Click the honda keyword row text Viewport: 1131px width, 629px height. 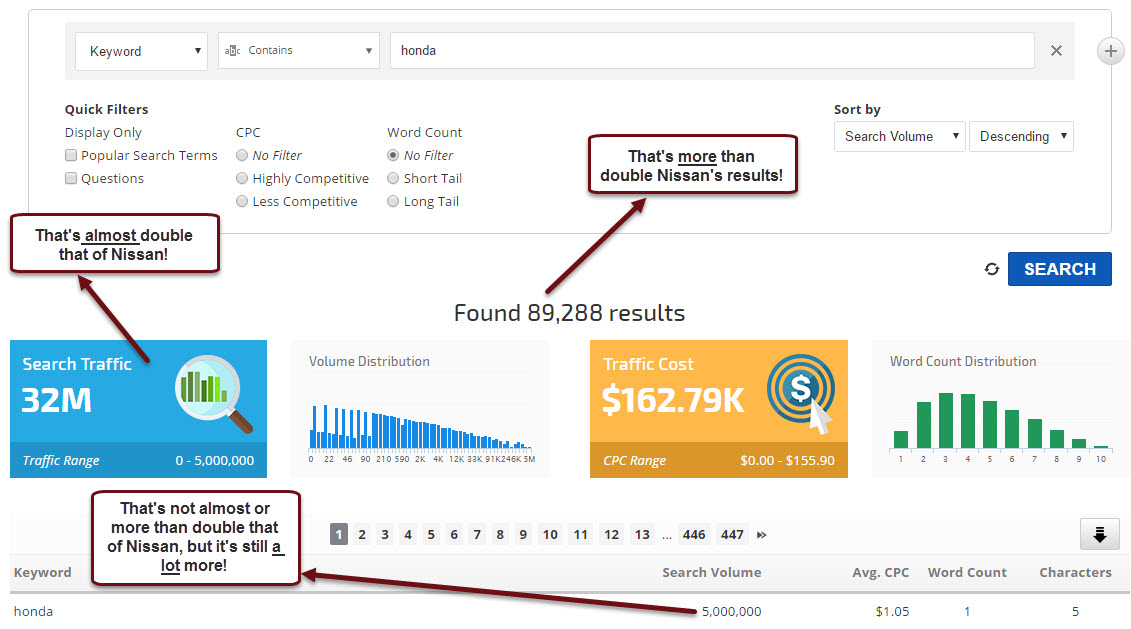tap(33, 611)
